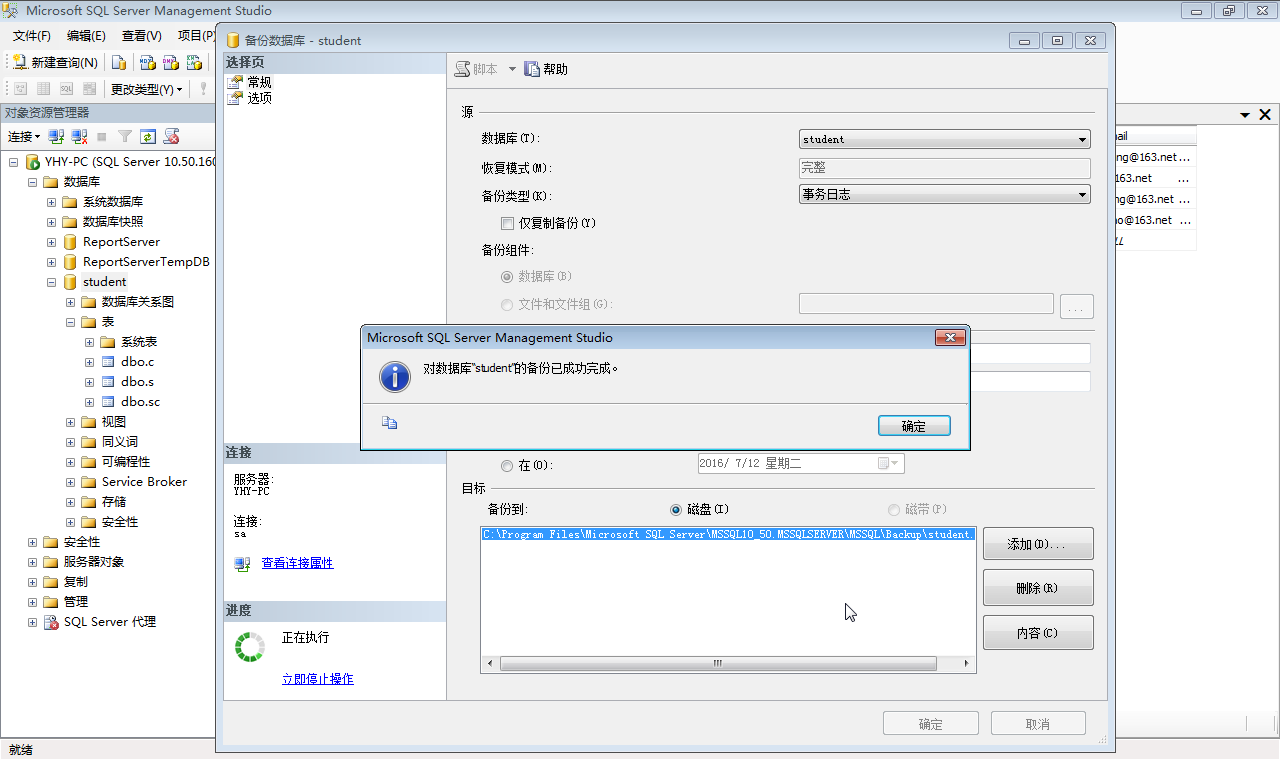Click the 查看连接属性 link
Screen dimensions: 1280x760
click(x=297, y=563)
